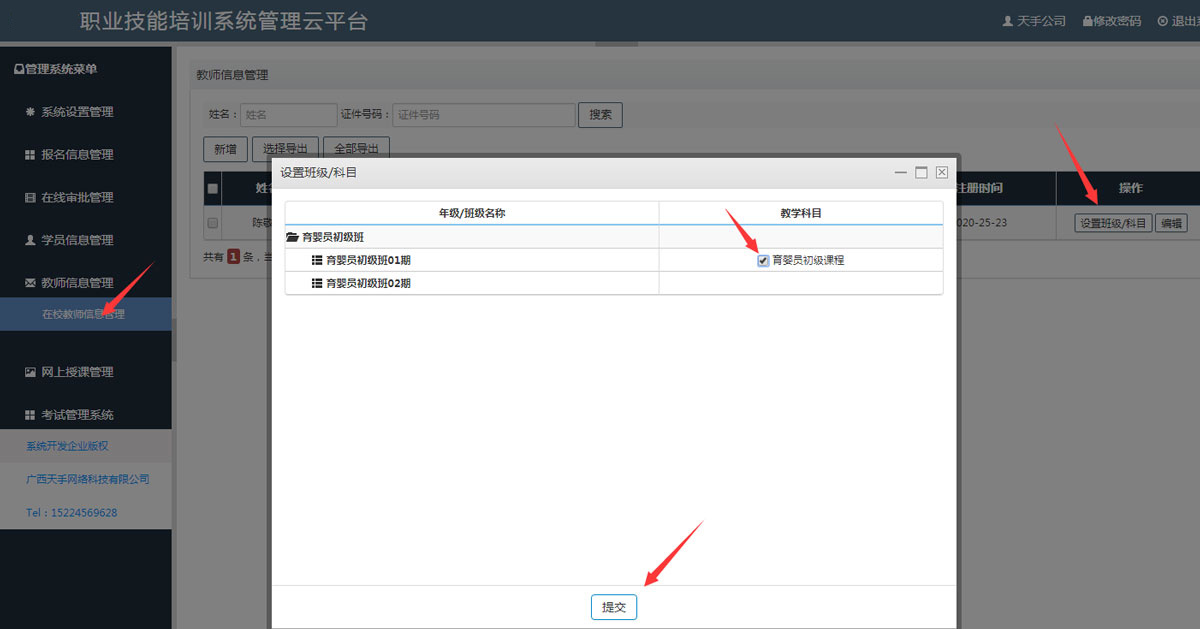Click the 设置班级/科目 action button
The image size is (1200, 629).
click(1113, 223)
